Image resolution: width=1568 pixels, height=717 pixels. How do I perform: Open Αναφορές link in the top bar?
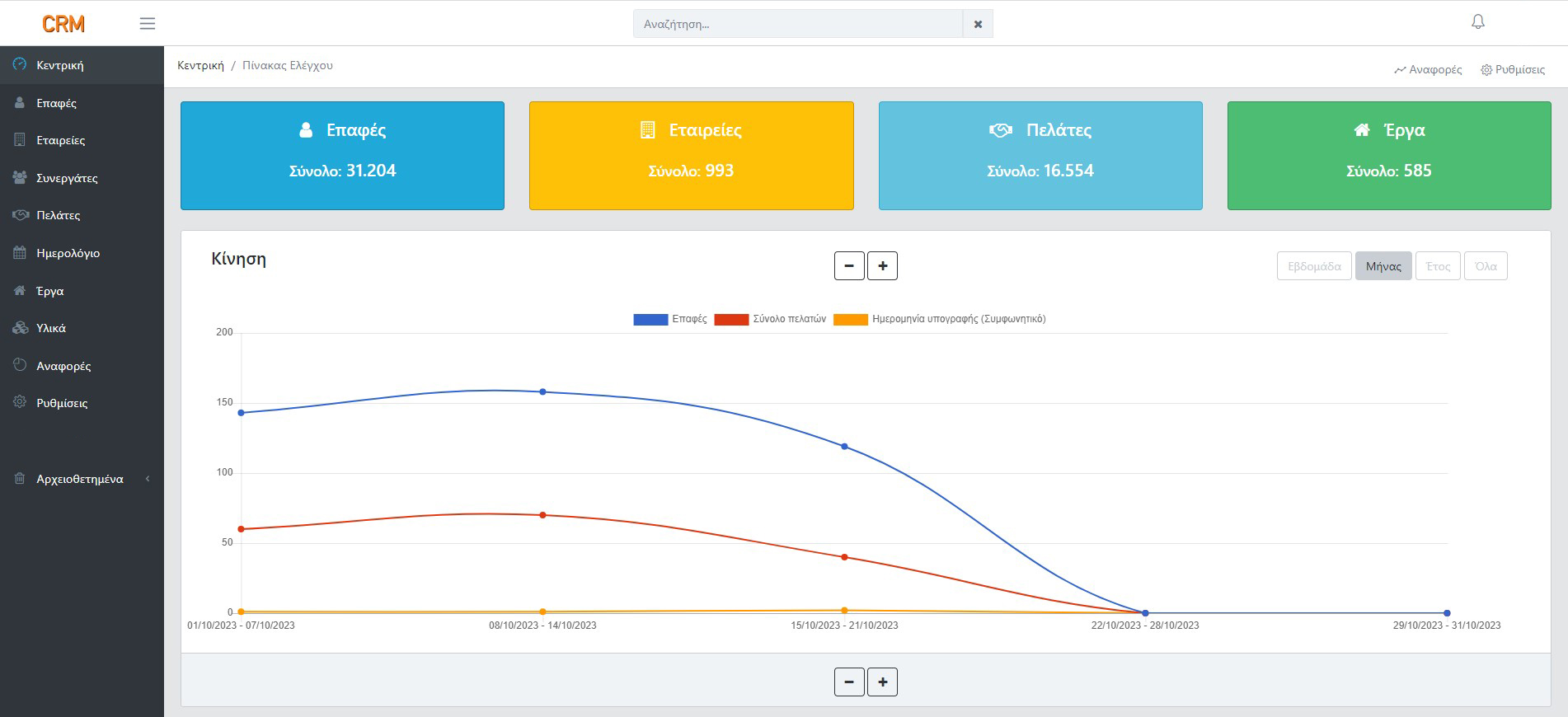click(x=1428, y=70)
